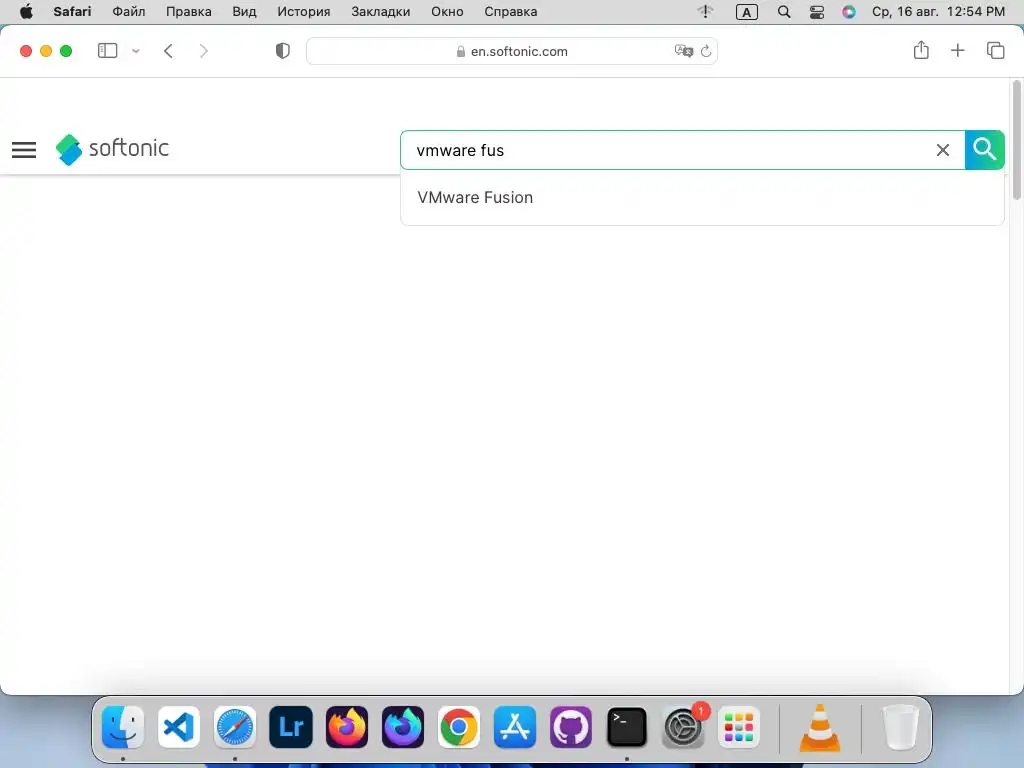Open the privacy report shield icon
The image size is (1024, 768).
[x=282, y=51]
